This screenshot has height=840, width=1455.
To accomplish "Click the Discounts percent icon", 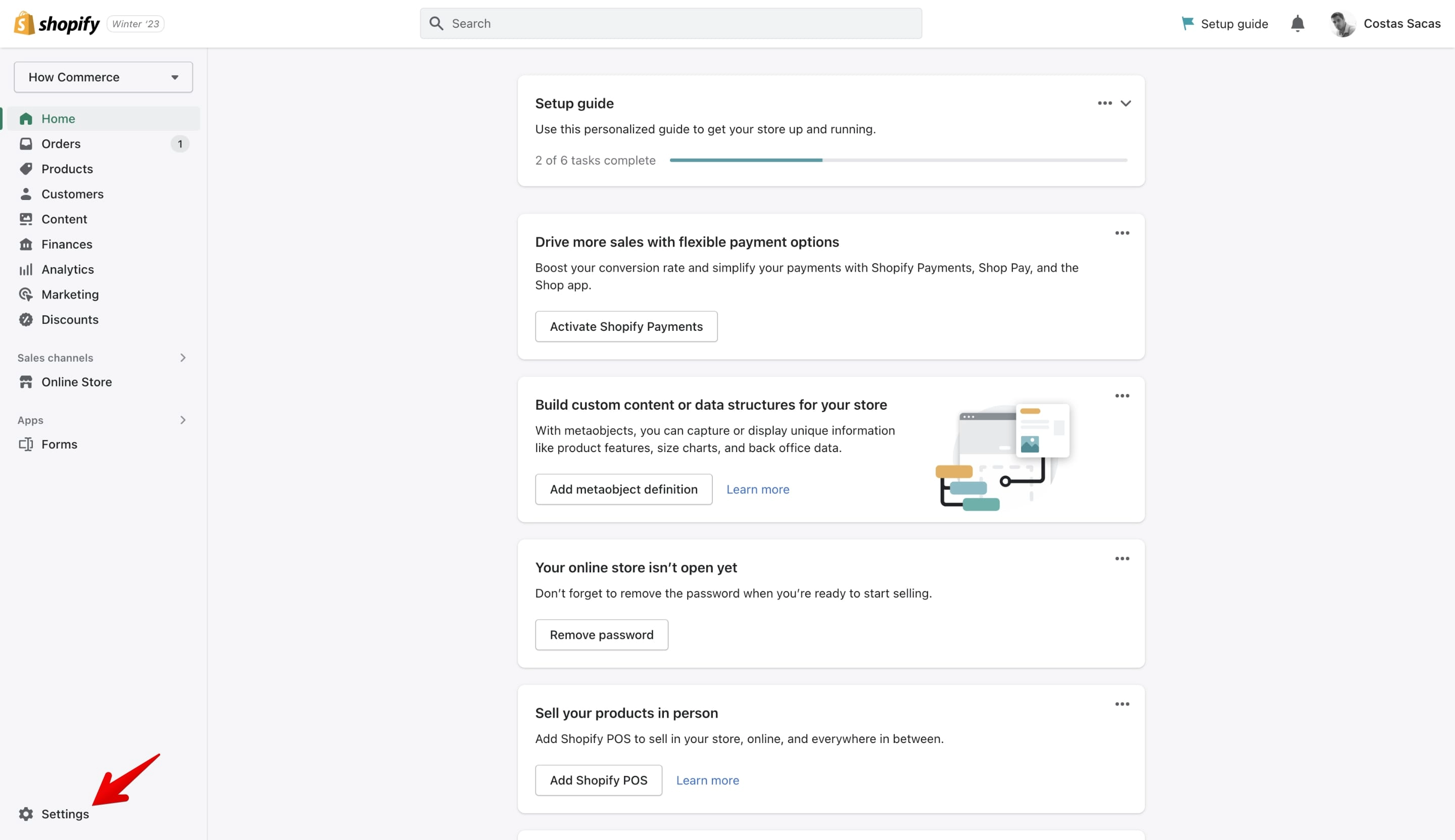I will 26,320.
